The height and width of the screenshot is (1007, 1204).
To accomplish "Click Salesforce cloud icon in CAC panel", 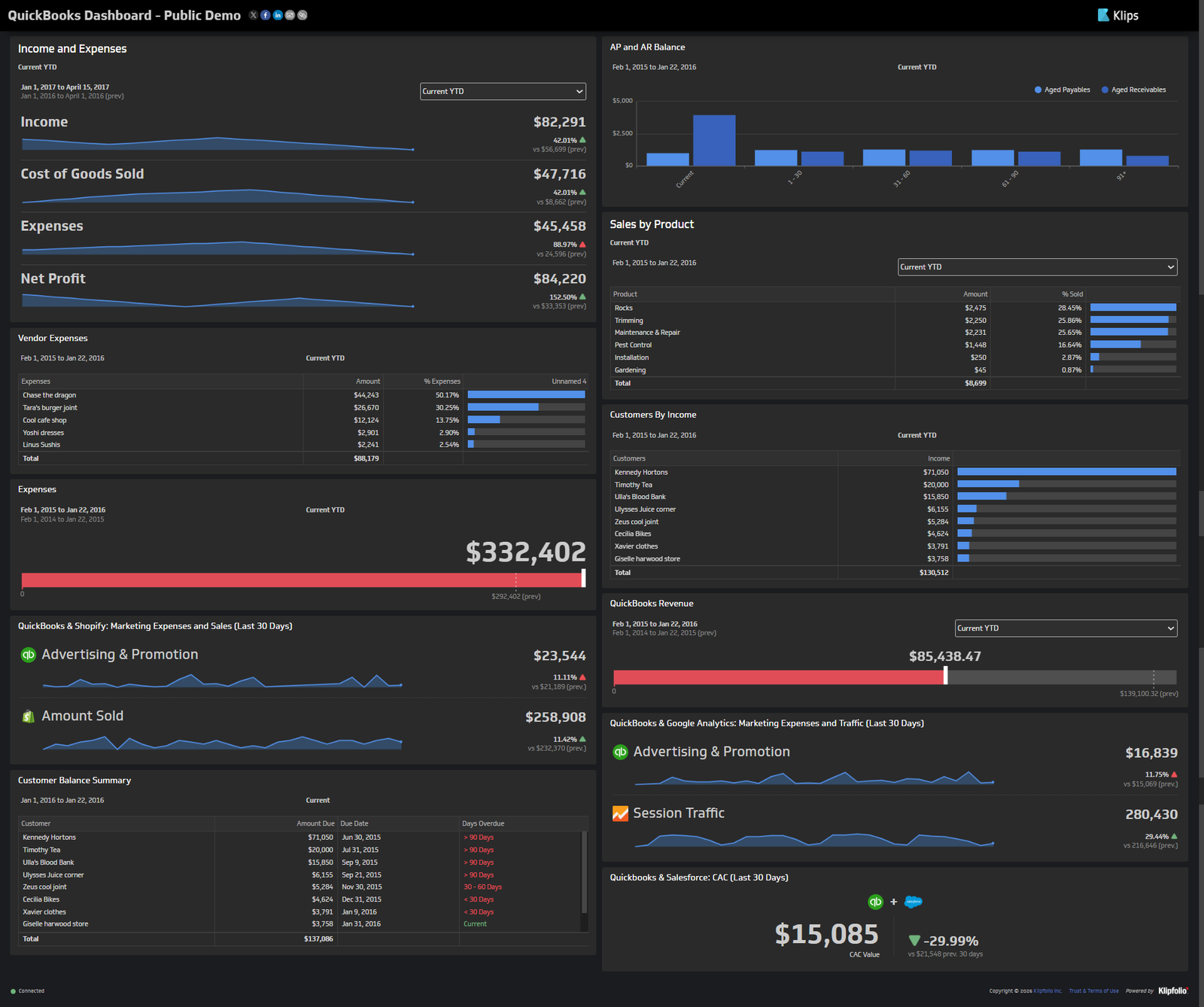I will tap(913, 902).
